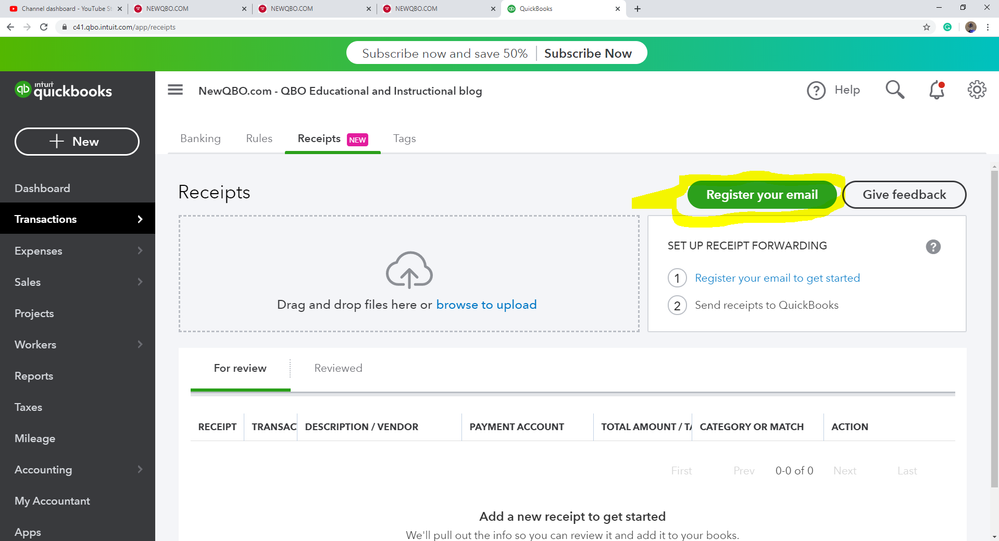Expand the Accounting submenu arrow
Viewport: 999px width, 541px height.
pyautogui.click(x=140, y=470)
